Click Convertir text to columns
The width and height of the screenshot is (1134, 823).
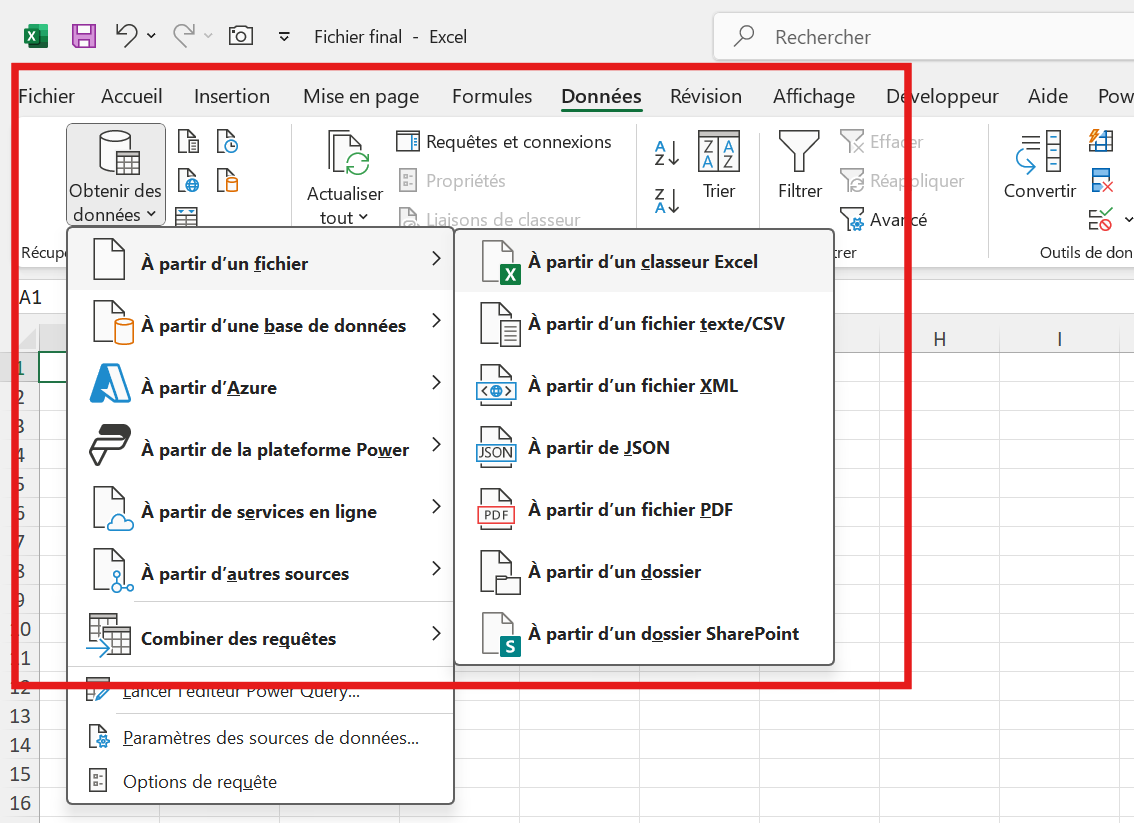(1039, 165)
